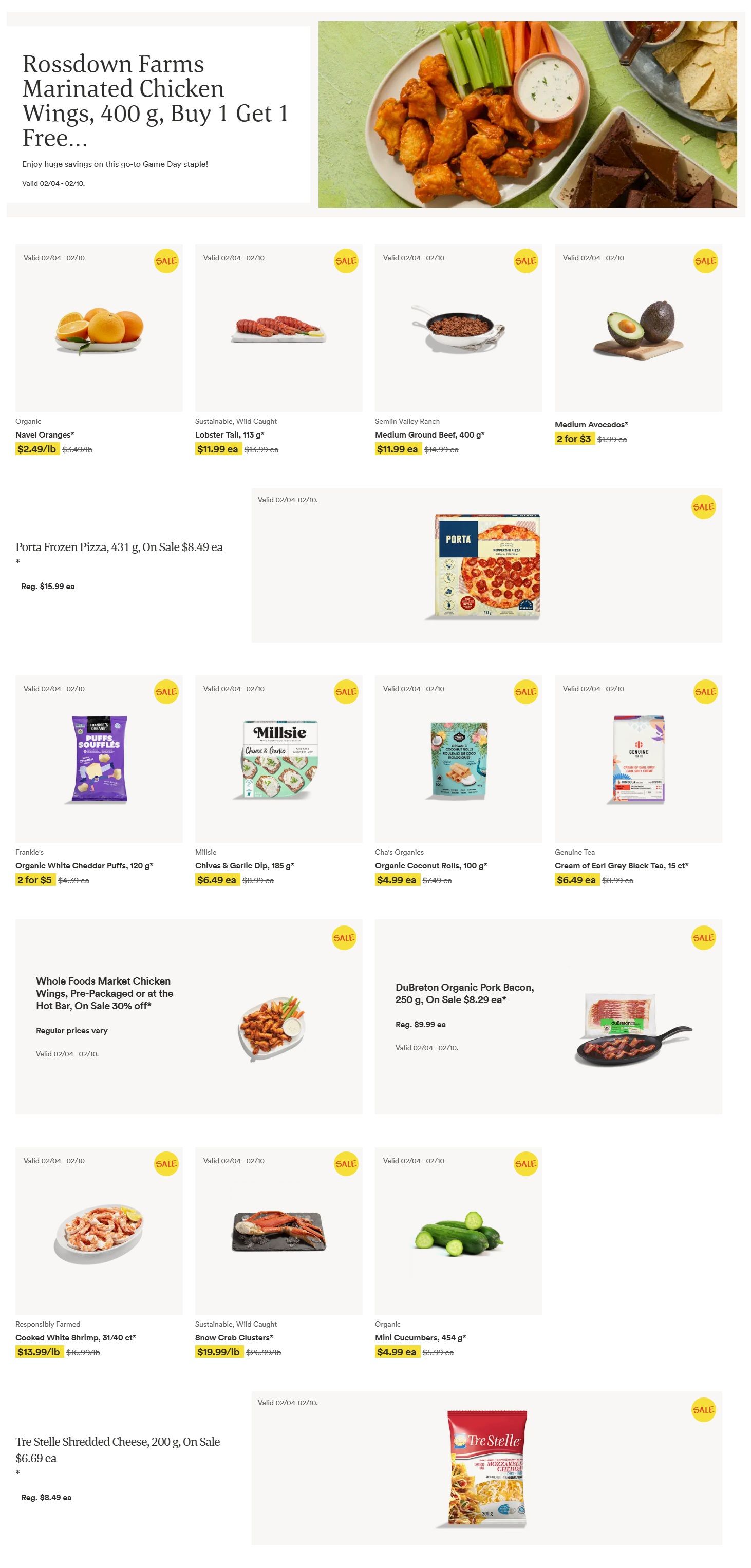Click the SALE badge on Porta Frozen Pizza

(703, 507)
